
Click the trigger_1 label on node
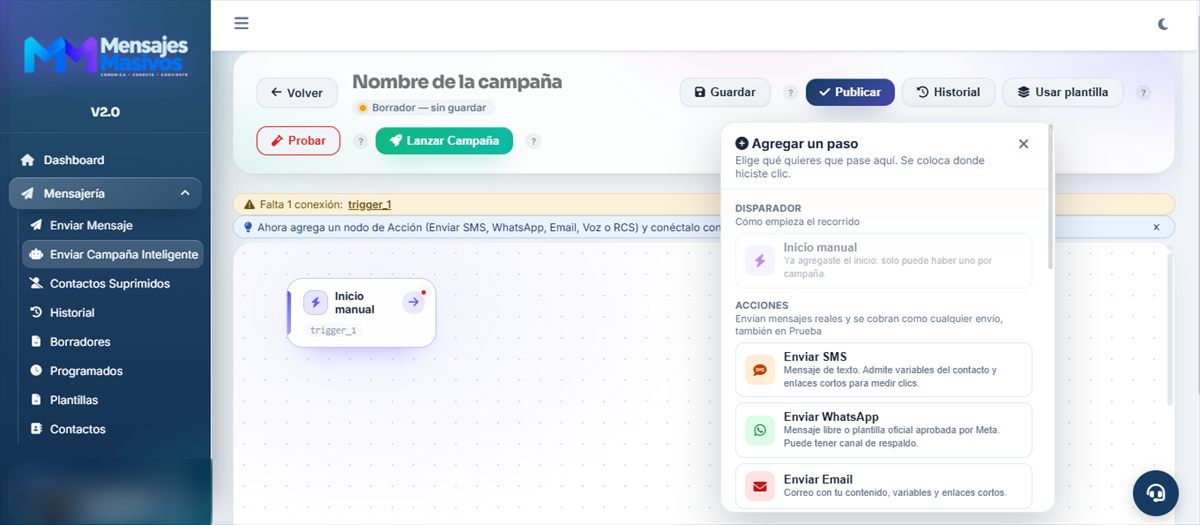[333, 330]
